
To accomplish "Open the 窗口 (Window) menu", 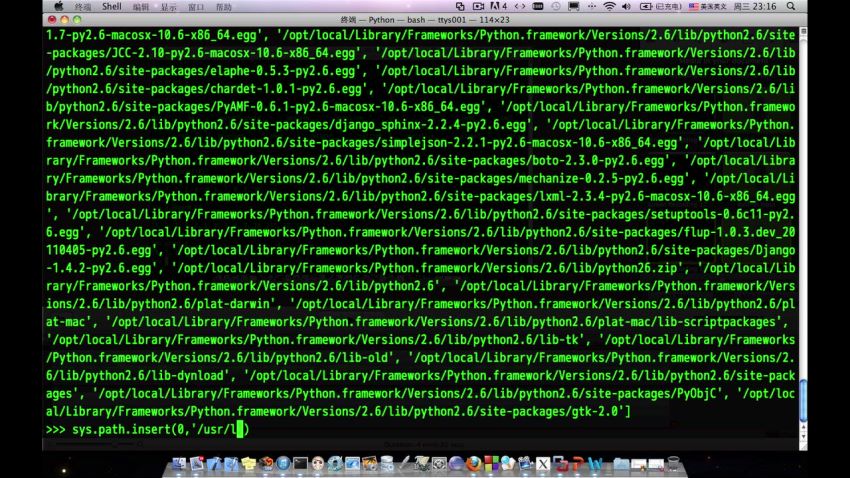I will pyautogui.click(x=196, y=6).
